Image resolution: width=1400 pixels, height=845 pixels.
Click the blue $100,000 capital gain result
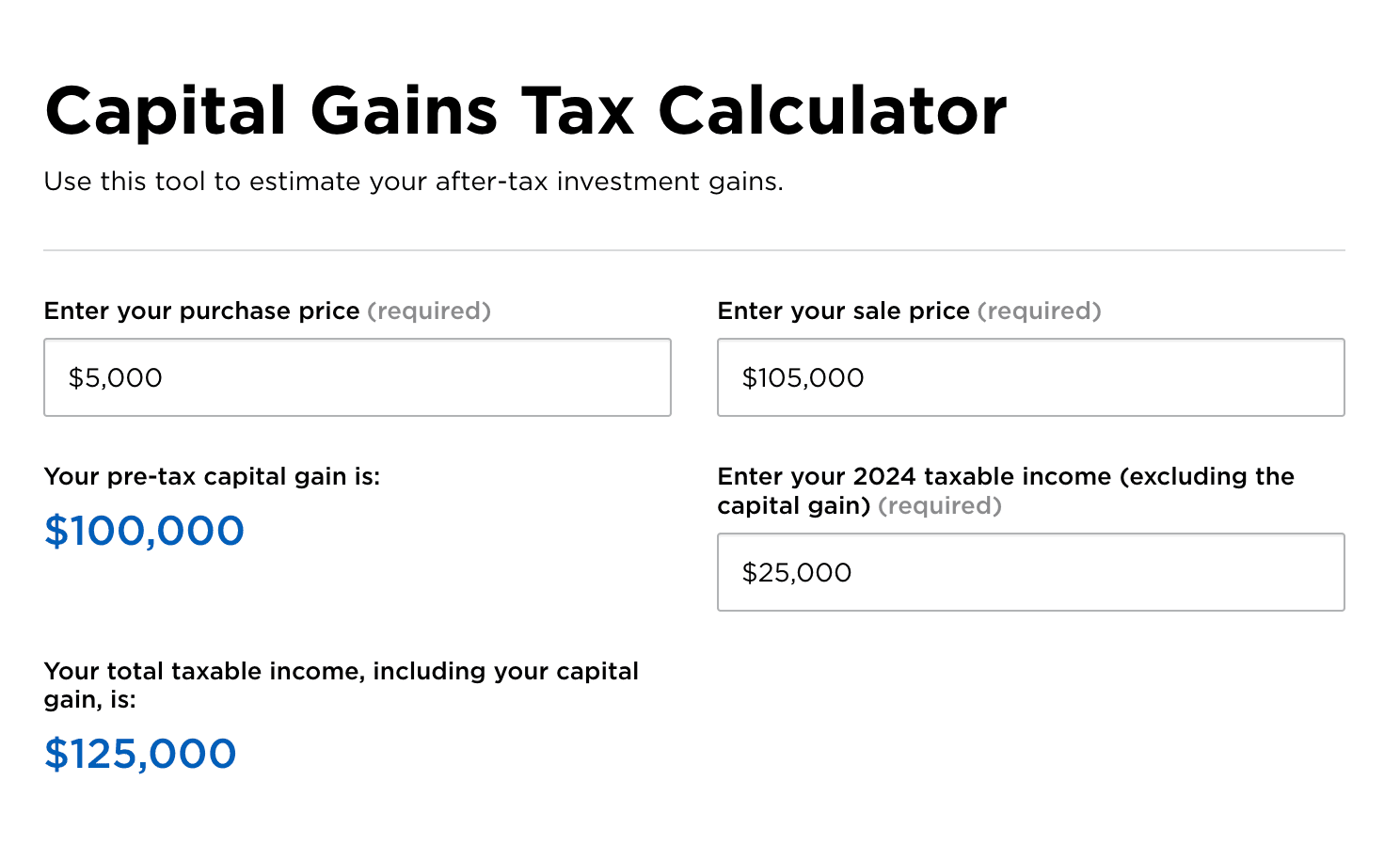[144, 531]
